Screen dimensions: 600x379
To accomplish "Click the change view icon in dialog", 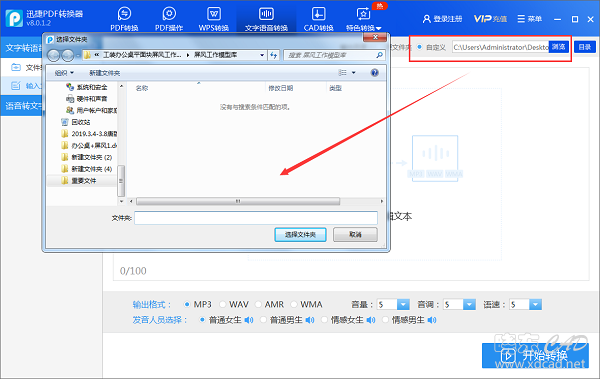I will [x=342, y=73].
